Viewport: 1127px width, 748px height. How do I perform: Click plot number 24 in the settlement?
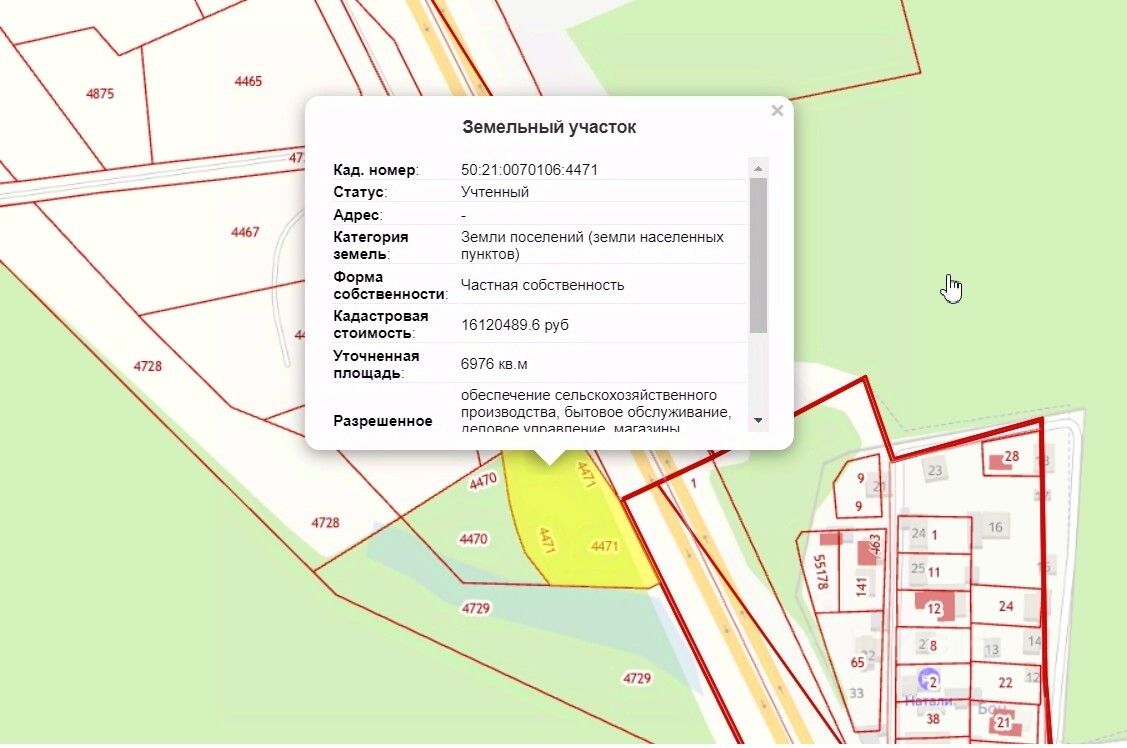1006,606
